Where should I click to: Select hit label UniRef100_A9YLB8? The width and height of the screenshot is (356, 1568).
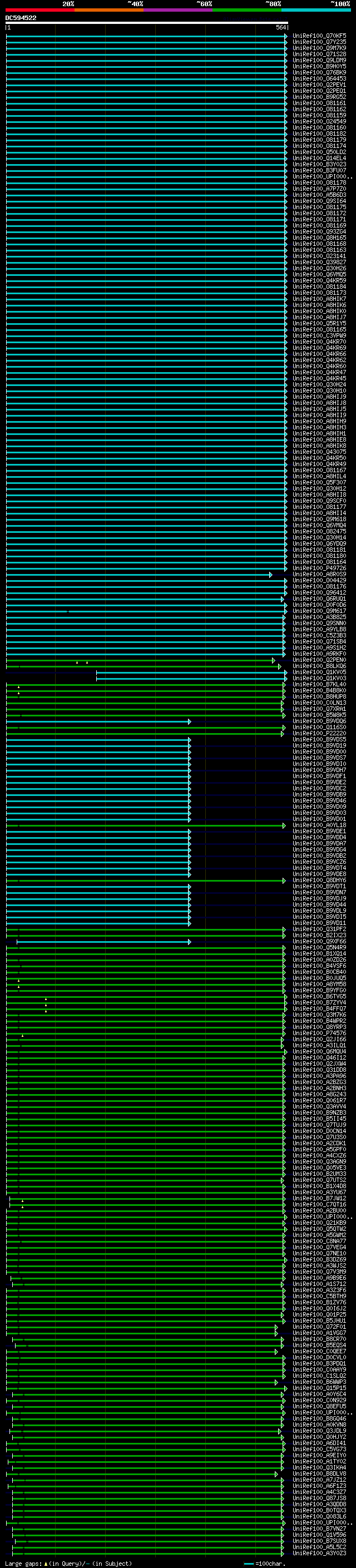319,629
